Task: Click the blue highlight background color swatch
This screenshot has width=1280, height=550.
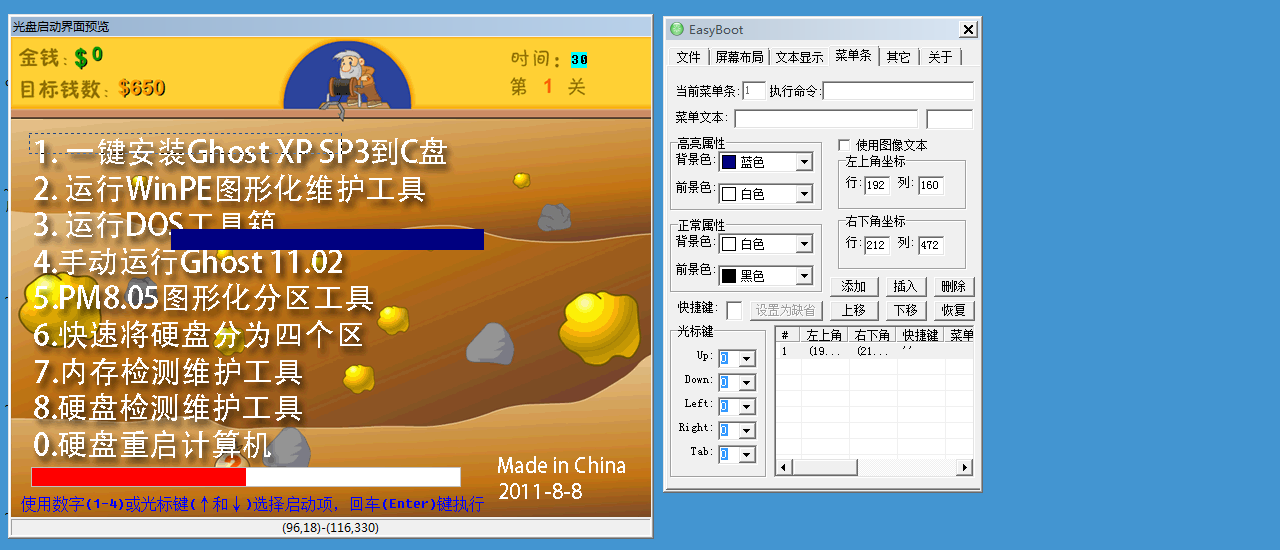Action: click(728, 162)
